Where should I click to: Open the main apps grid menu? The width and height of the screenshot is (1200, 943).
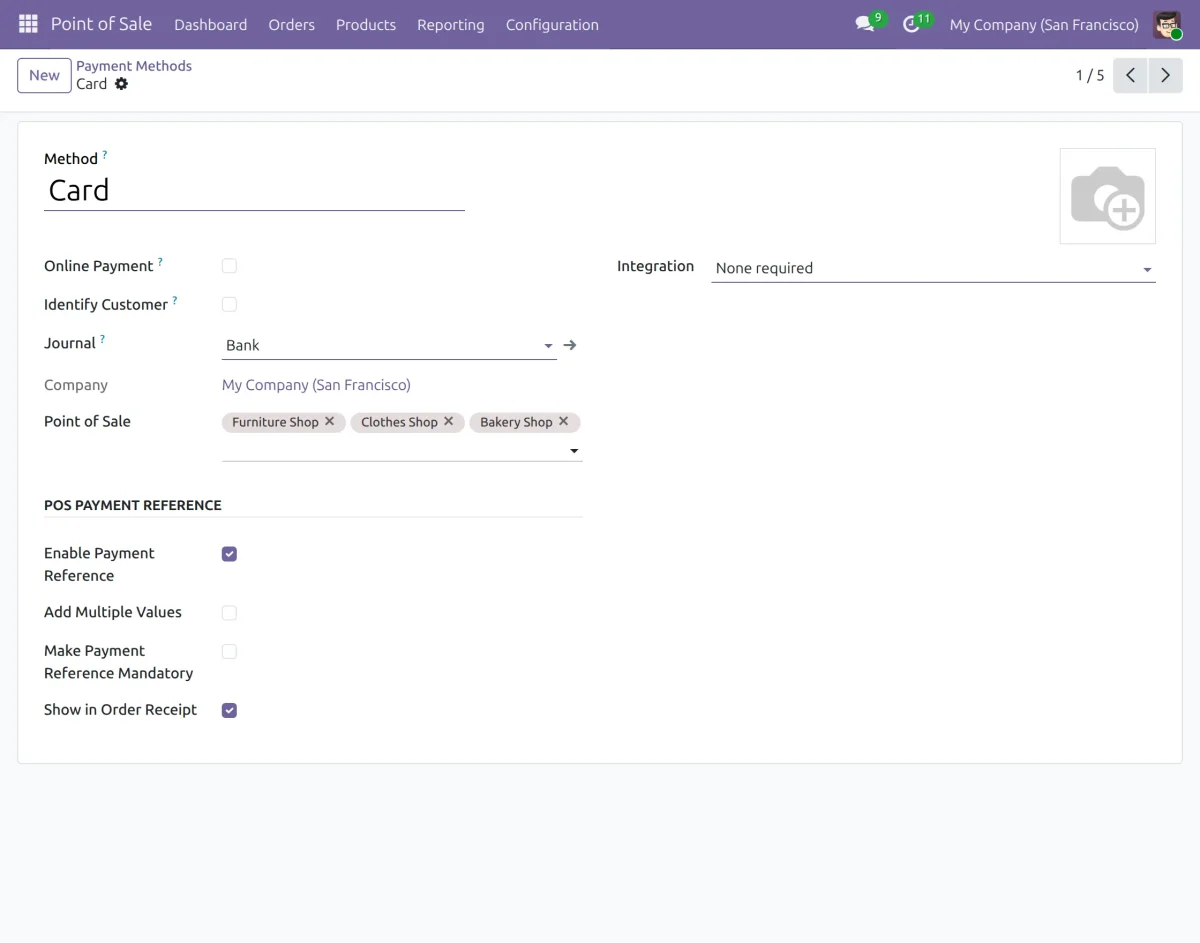click(x=28, y=24)
